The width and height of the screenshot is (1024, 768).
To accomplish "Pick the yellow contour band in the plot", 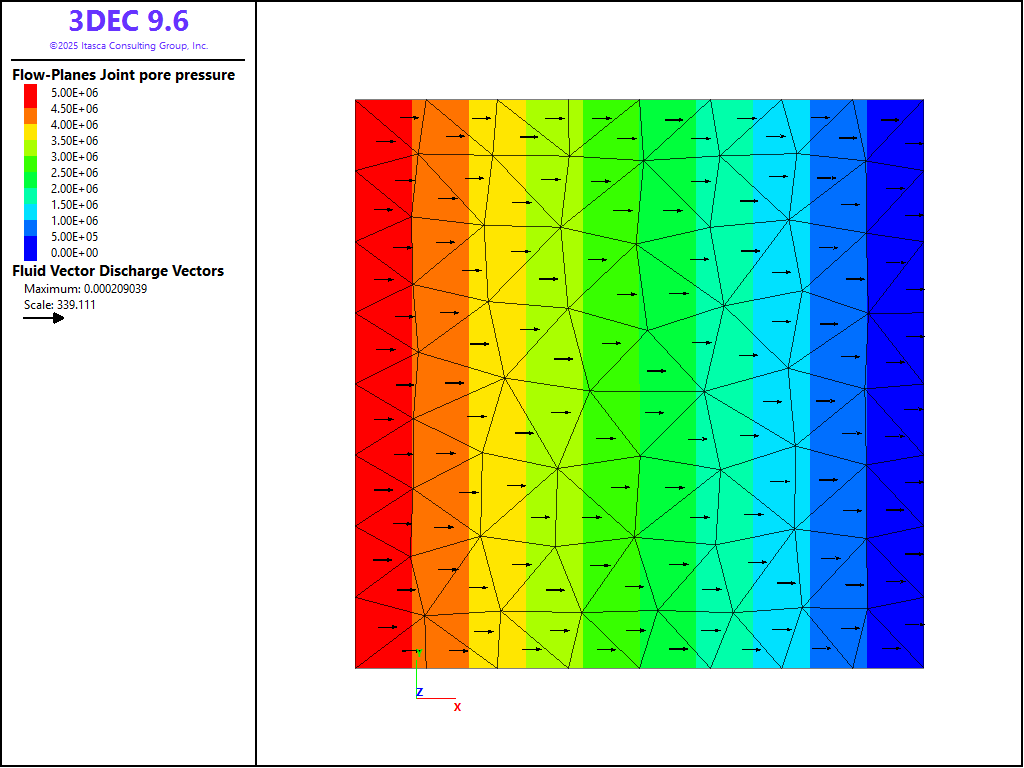I will (x=497, y=380).
